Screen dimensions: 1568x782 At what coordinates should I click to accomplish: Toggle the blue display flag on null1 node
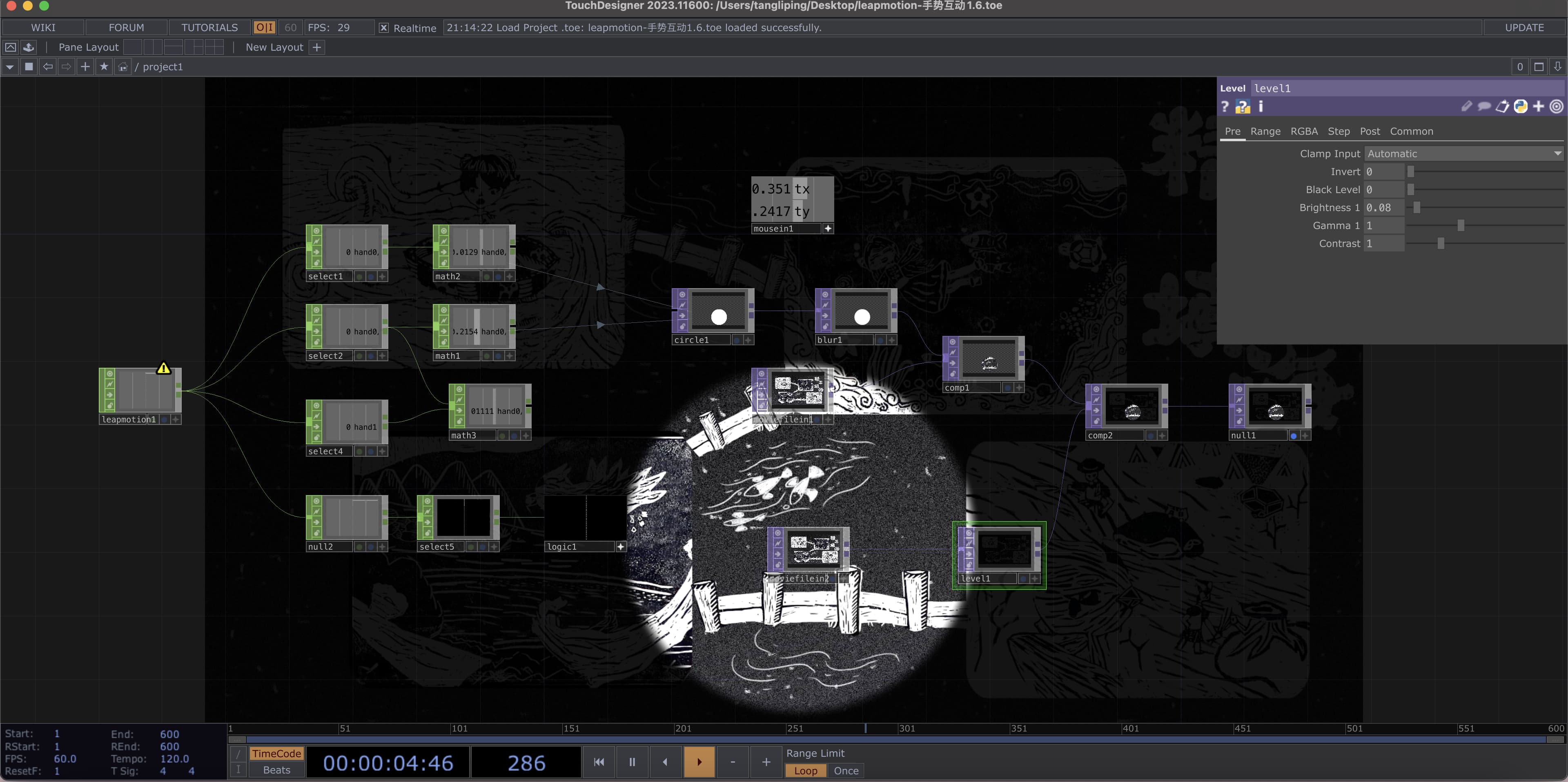click(x=1294, y=436)
